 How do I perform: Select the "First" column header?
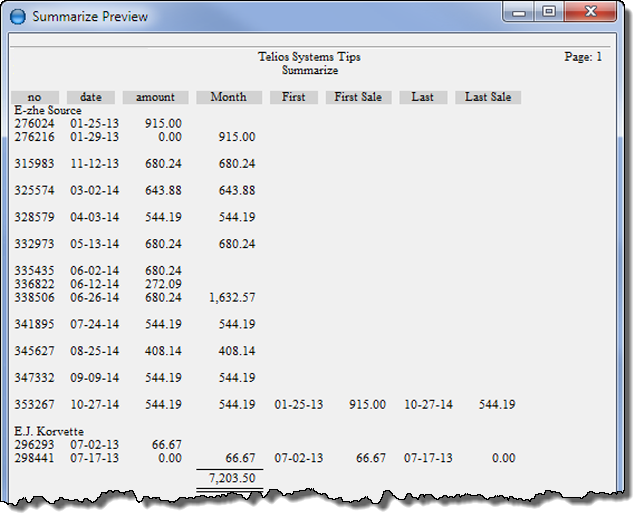pos(294,97)
